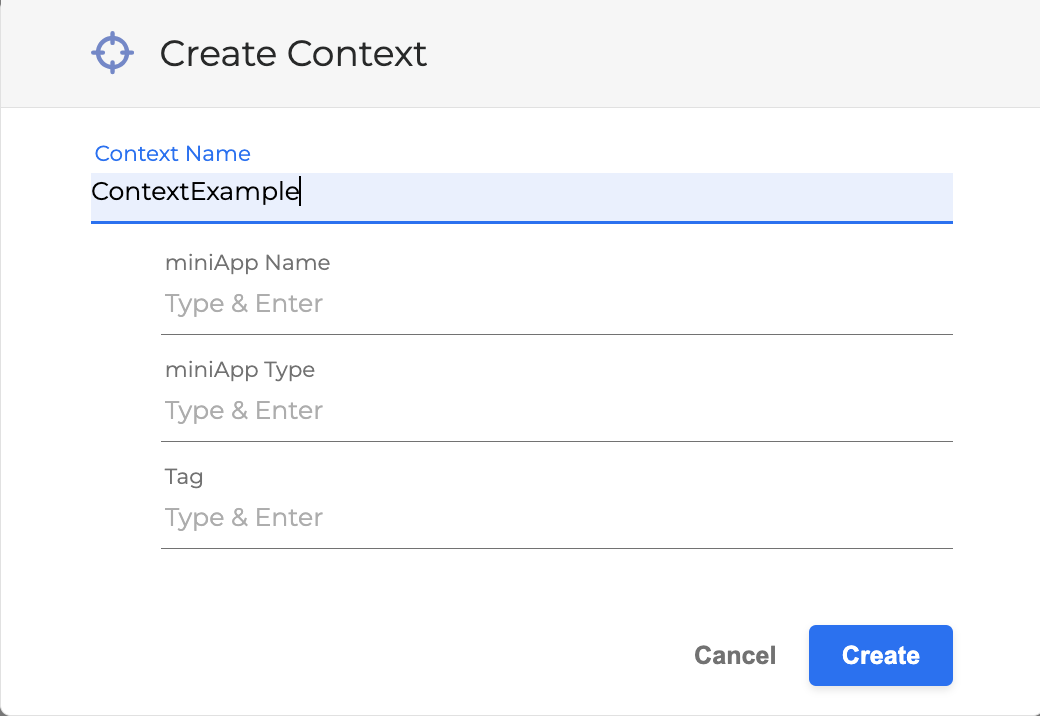This screenshot has width=1040, height=716.
Task: Select the miniApp Type input field
Action: (556, 412)
